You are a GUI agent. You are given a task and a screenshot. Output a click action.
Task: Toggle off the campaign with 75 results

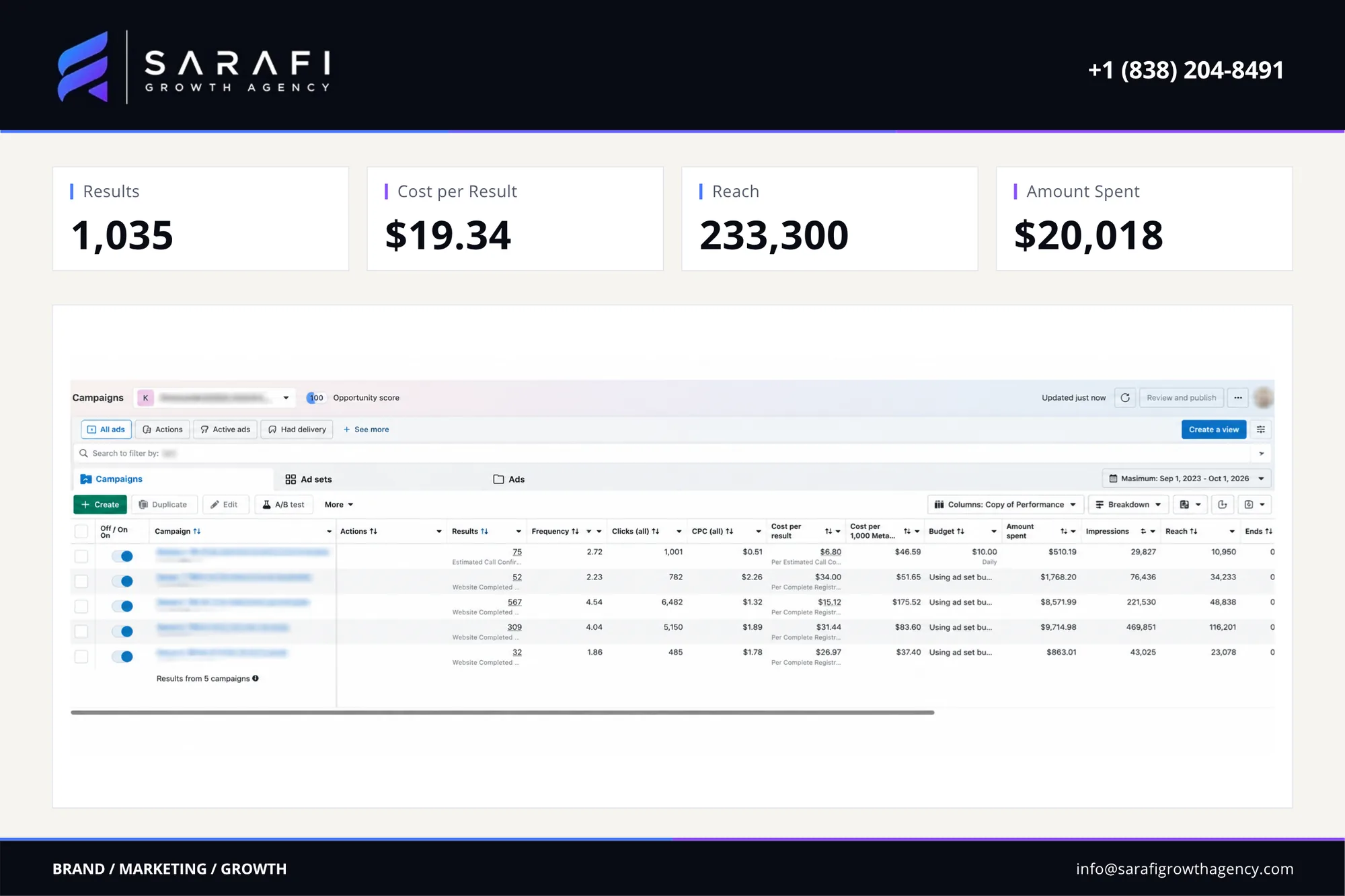(x=122, y=556)
